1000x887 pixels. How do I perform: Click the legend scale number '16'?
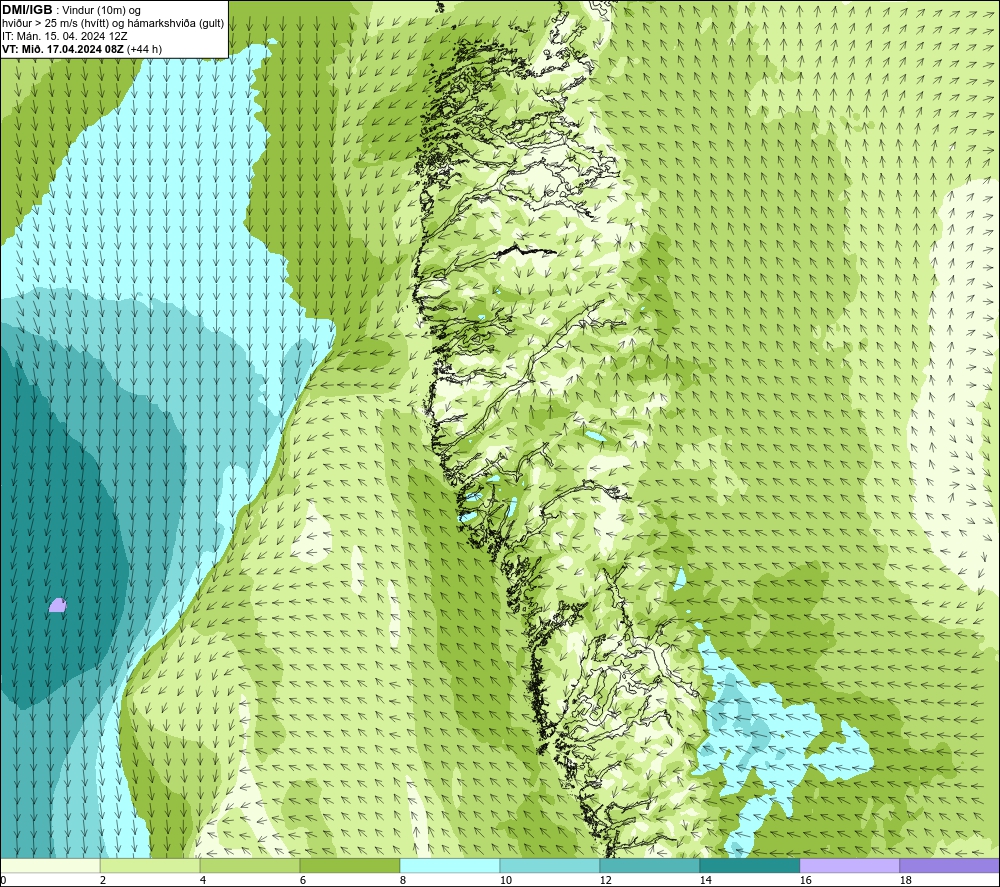[x=805, y=880]
